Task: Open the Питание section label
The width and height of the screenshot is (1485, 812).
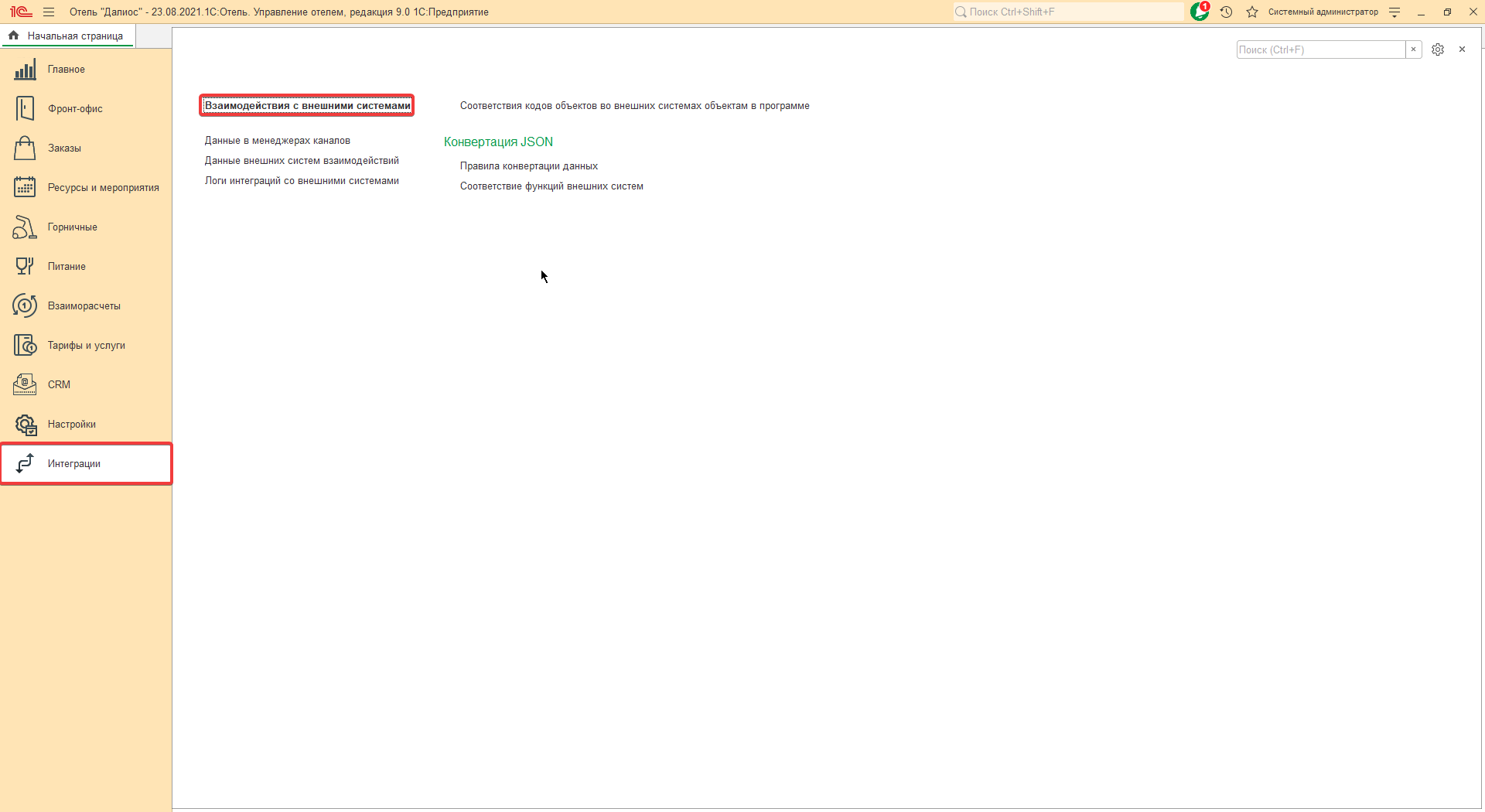Action: [67, 267]
